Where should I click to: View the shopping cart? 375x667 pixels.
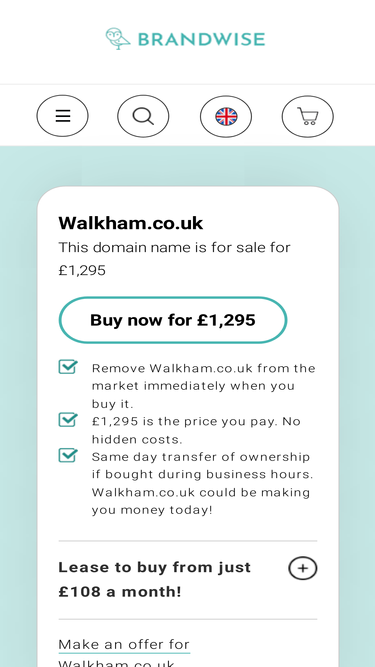coord(308,116)
